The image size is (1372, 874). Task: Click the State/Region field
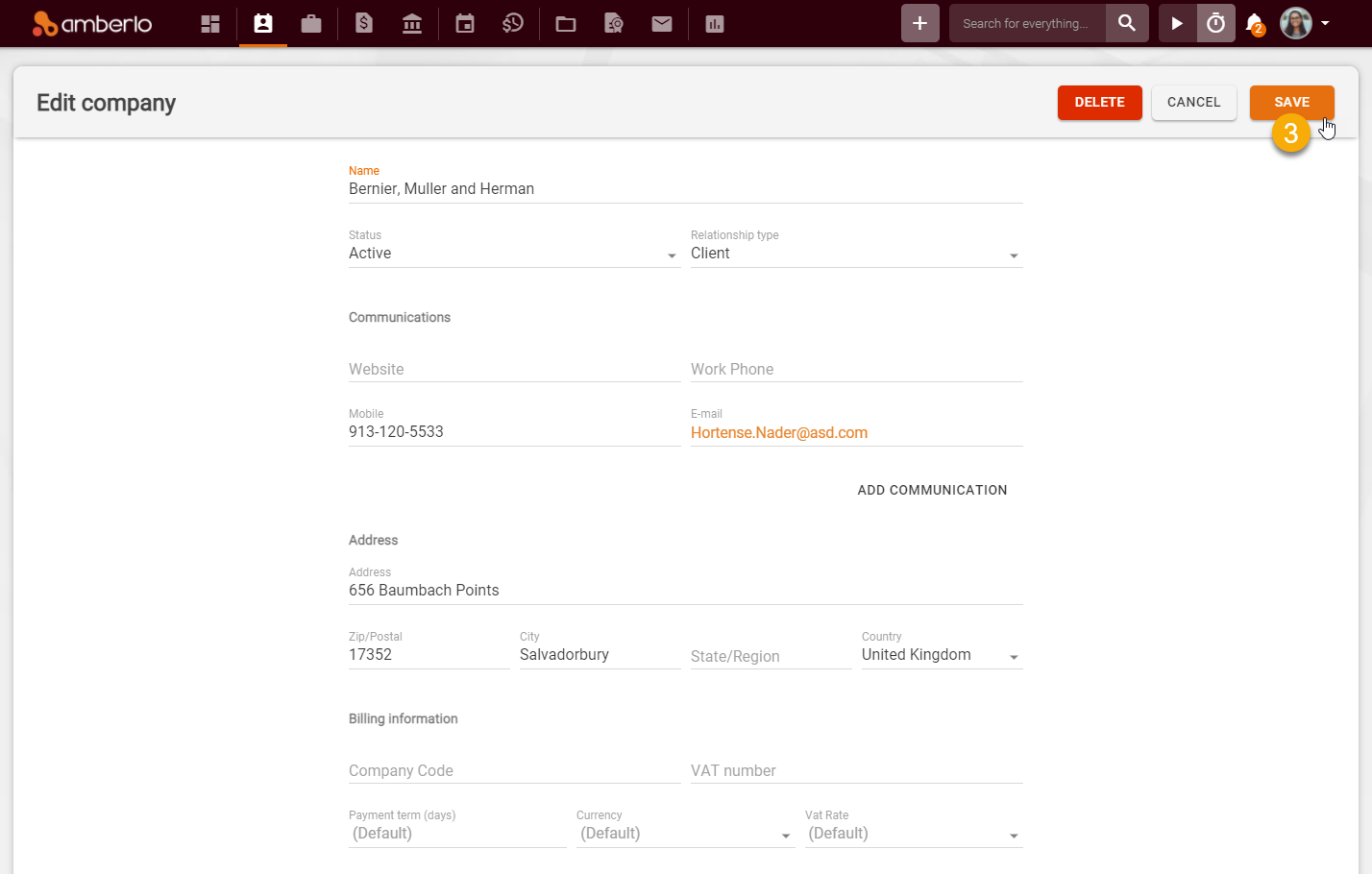pyautogui.click(x=771, y=656)
